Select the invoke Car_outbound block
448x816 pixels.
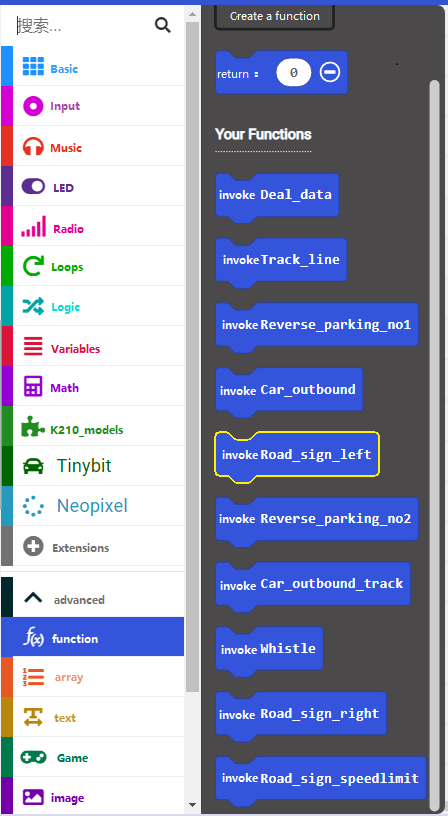[x=289, y=390]
